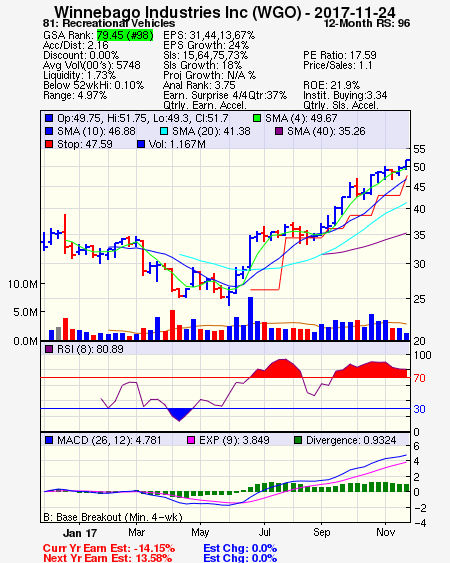Click the green Divergence legend swatch

coord(298,440)
